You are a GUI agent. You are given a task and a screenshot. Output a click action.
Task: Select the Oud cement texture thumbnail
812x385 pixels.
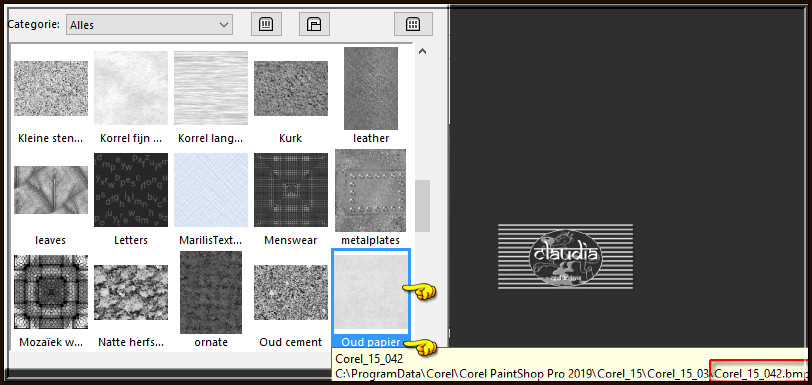(x=291, y=292)
